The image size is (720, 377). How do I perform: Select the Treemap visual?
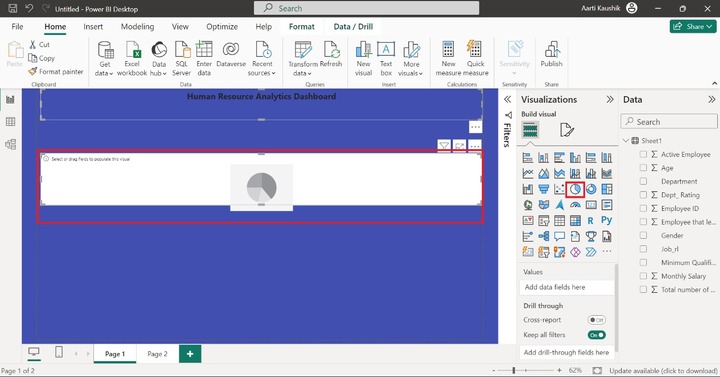click(x=607, y=189)
